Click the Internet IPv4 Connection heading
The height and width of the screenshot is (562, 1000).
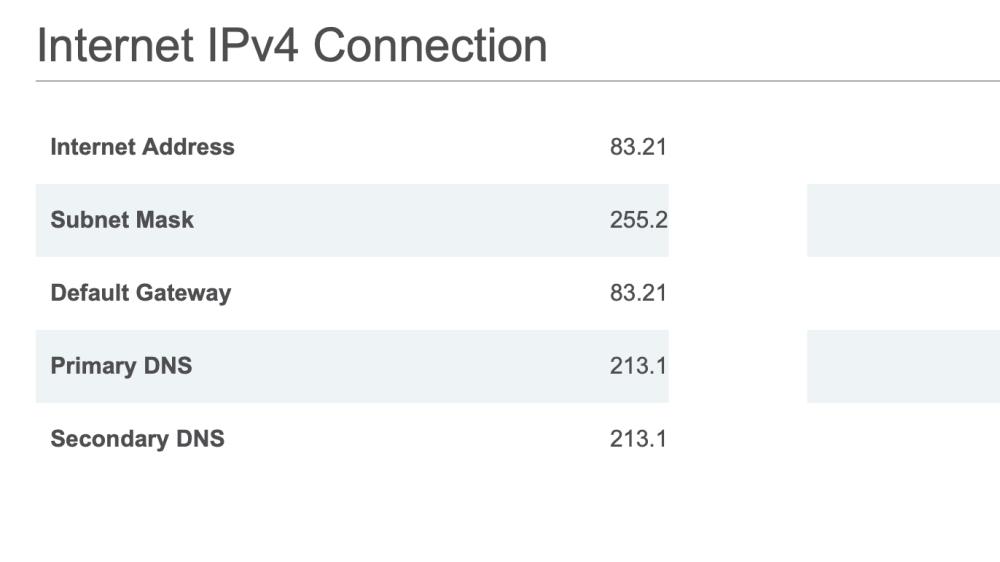pos(292,45)
